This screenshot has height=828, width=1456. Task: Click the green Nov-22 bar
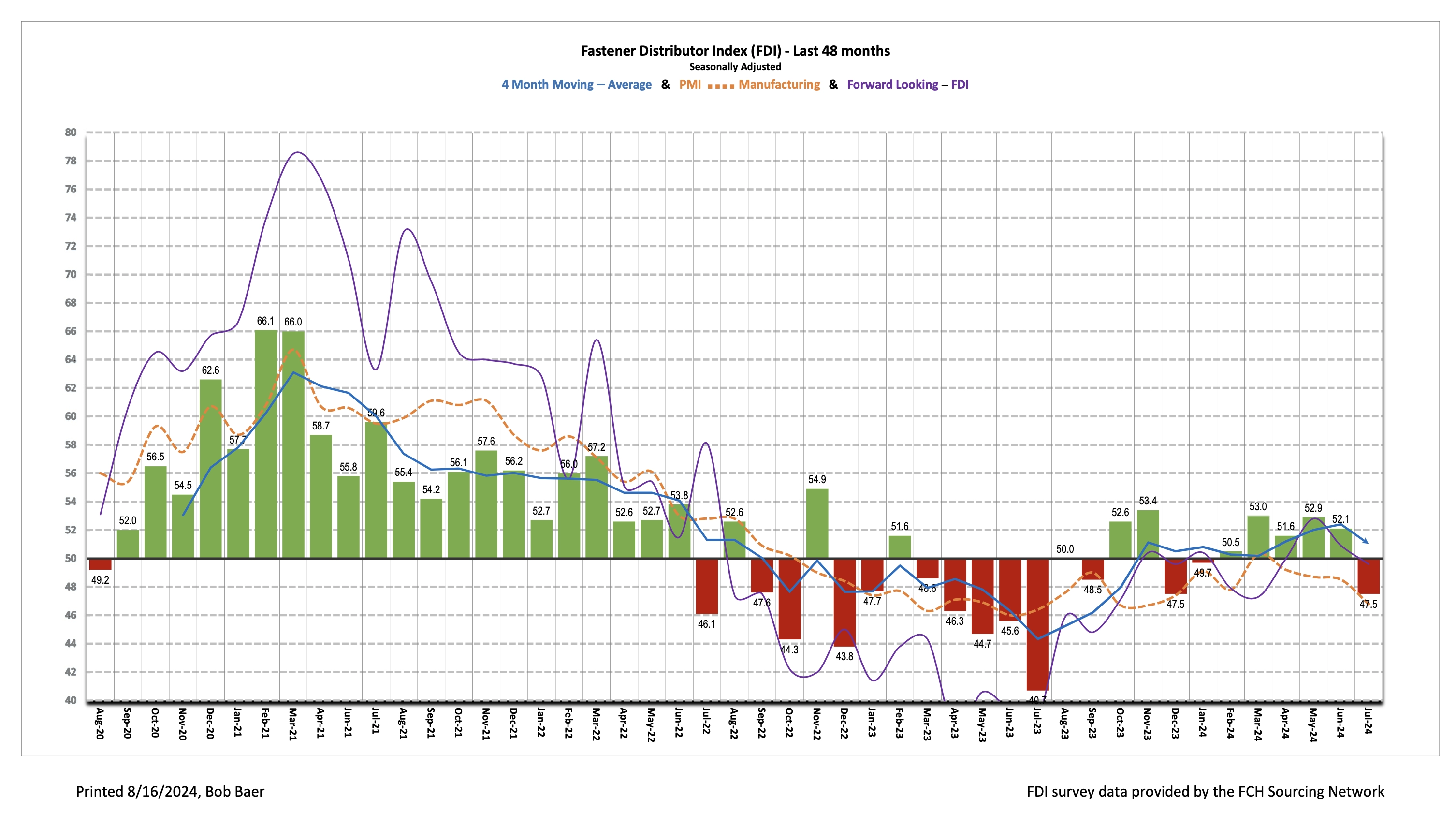coord(816,523)
